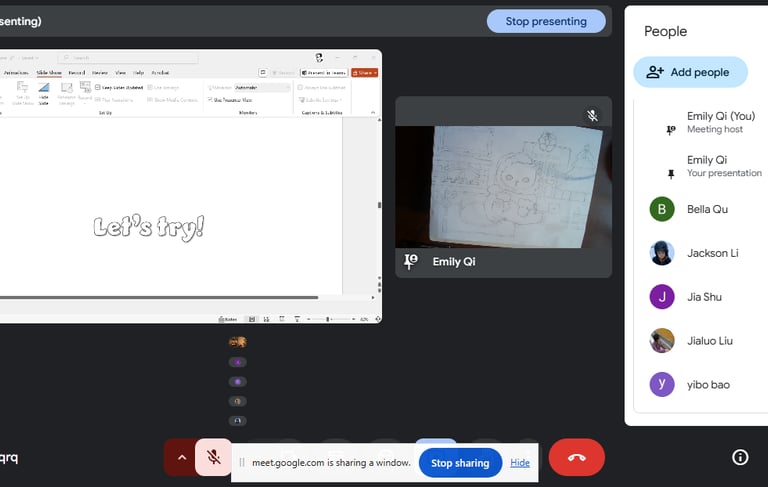
Task: Toggle Keep Slides Updated checkbox
Action: [x=98, y=87]
